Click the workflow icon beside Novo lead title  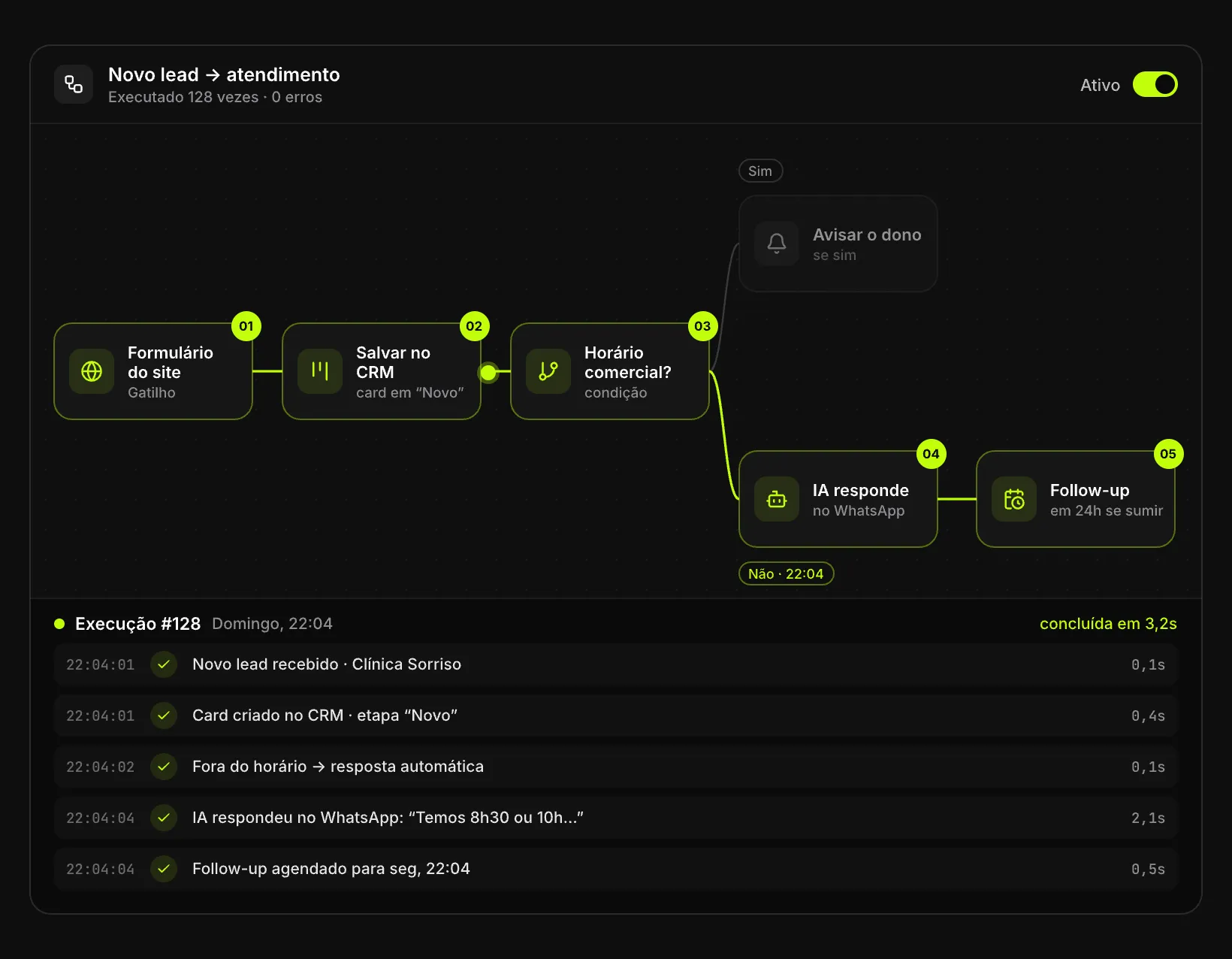click(74, 84)
